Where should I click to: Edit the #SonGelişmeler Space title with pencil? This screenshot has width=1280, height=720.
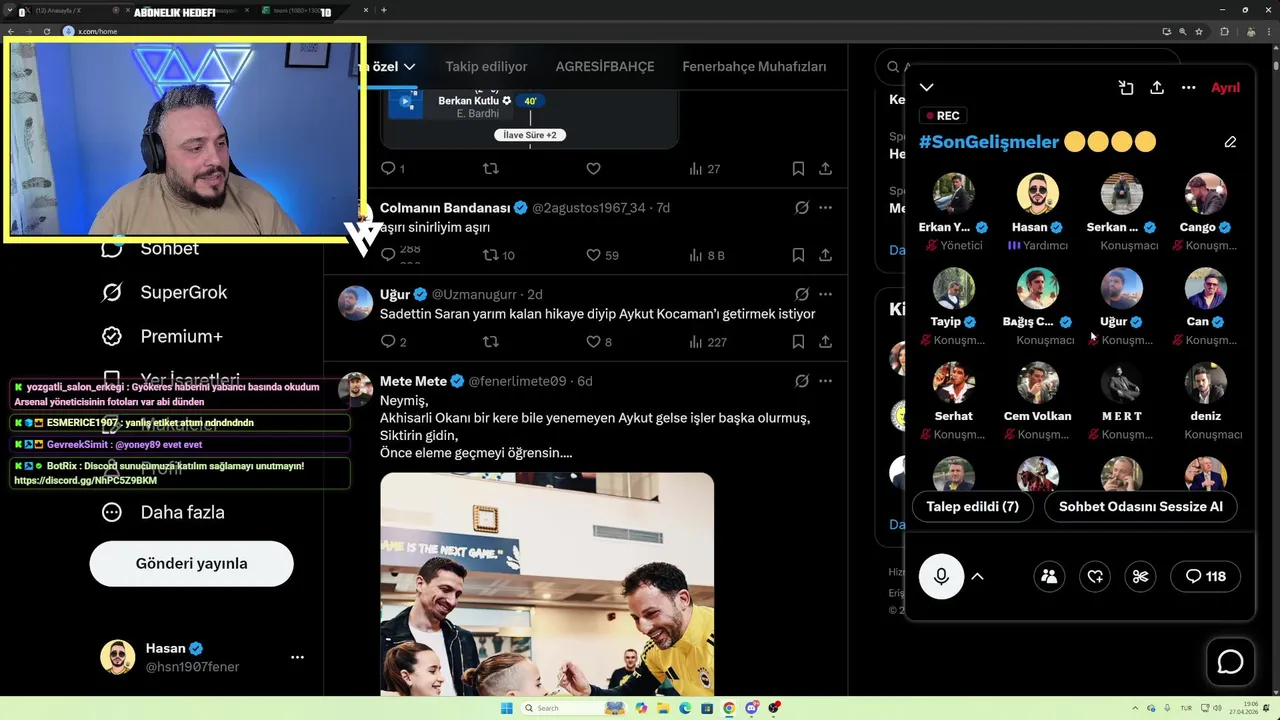[1230, 142]
